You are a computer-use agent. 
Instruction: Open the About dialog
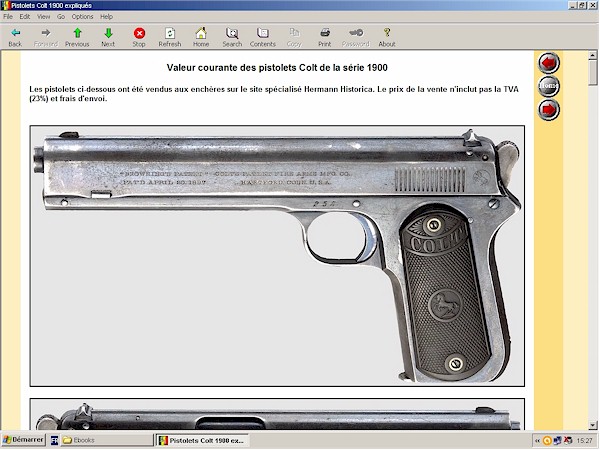(387, 37)
